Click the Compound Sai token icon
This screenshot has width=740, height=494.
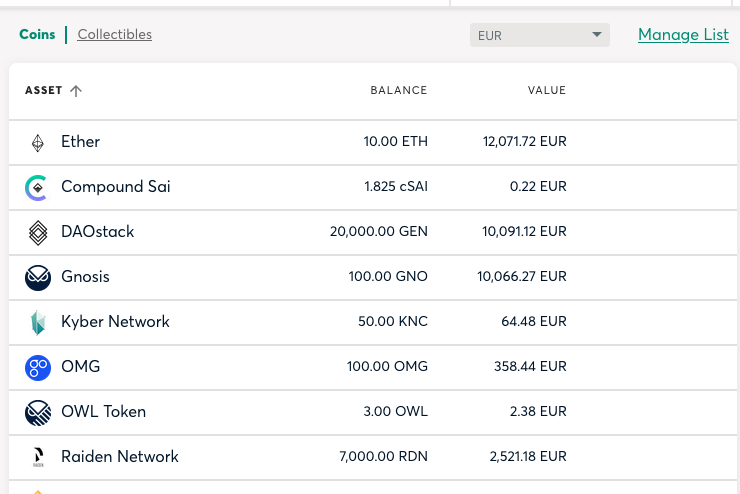(37, 187)
